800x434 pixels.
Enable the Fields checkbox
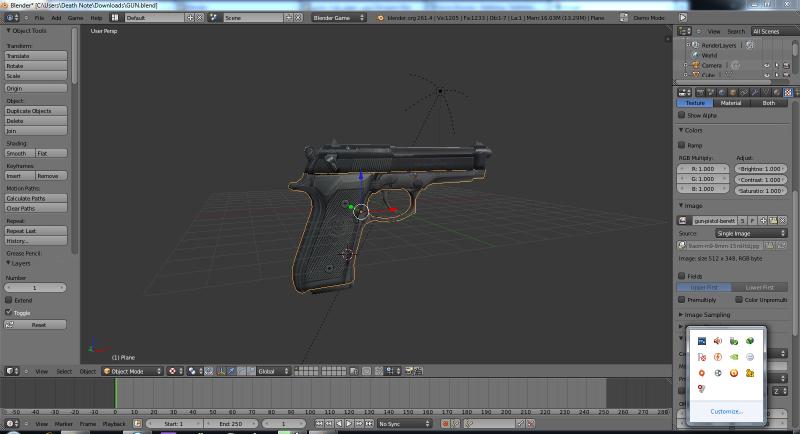pos(681,275)
